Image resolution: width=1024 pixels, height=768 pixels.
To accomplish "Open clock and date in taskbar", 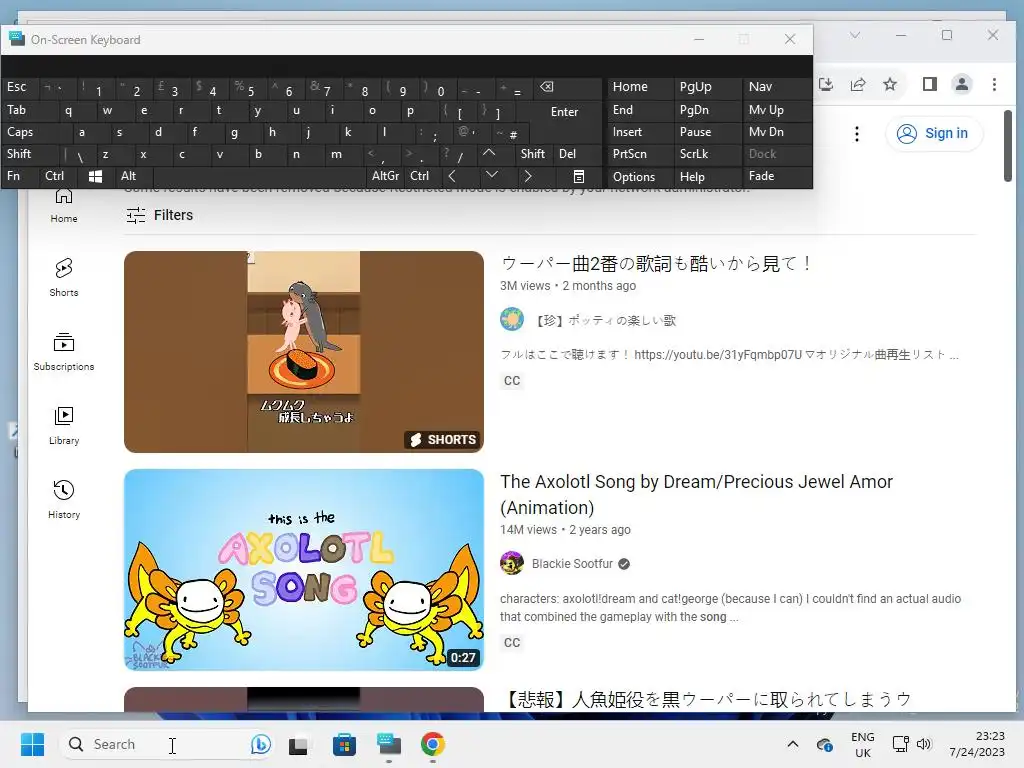I will point(977,744).
